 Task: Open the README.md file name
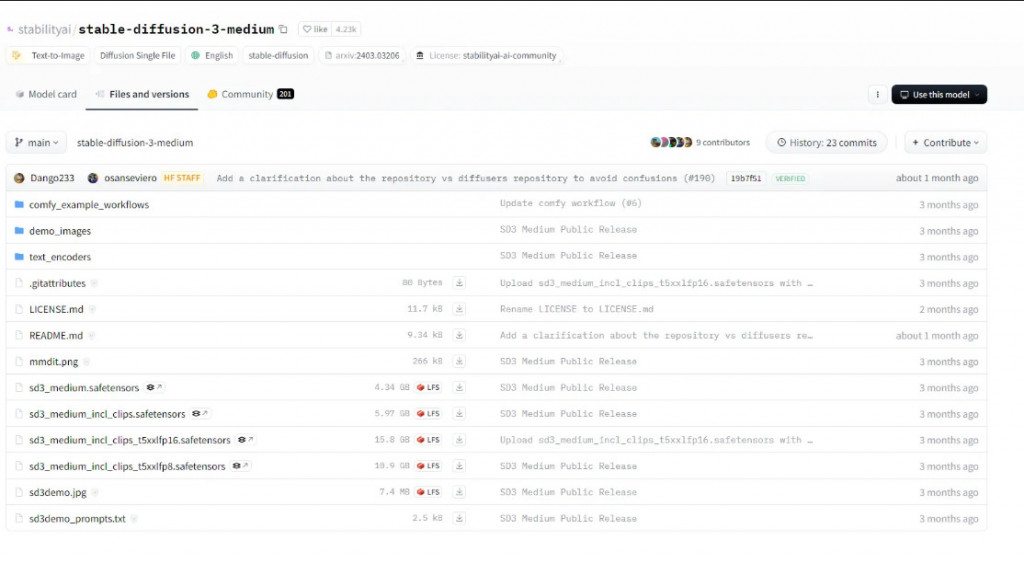(56, 335)
